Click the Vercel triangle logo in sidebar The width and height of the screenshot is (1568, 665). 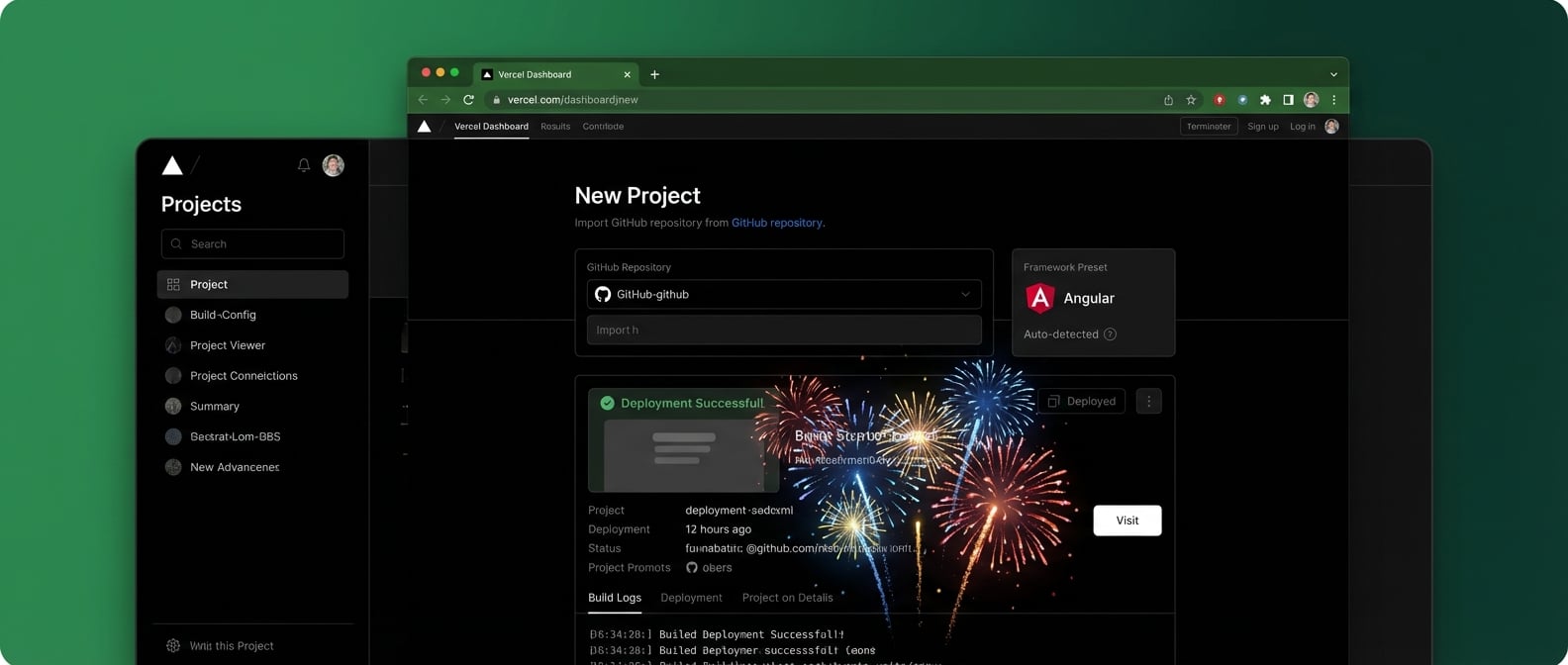click(172, 165)
